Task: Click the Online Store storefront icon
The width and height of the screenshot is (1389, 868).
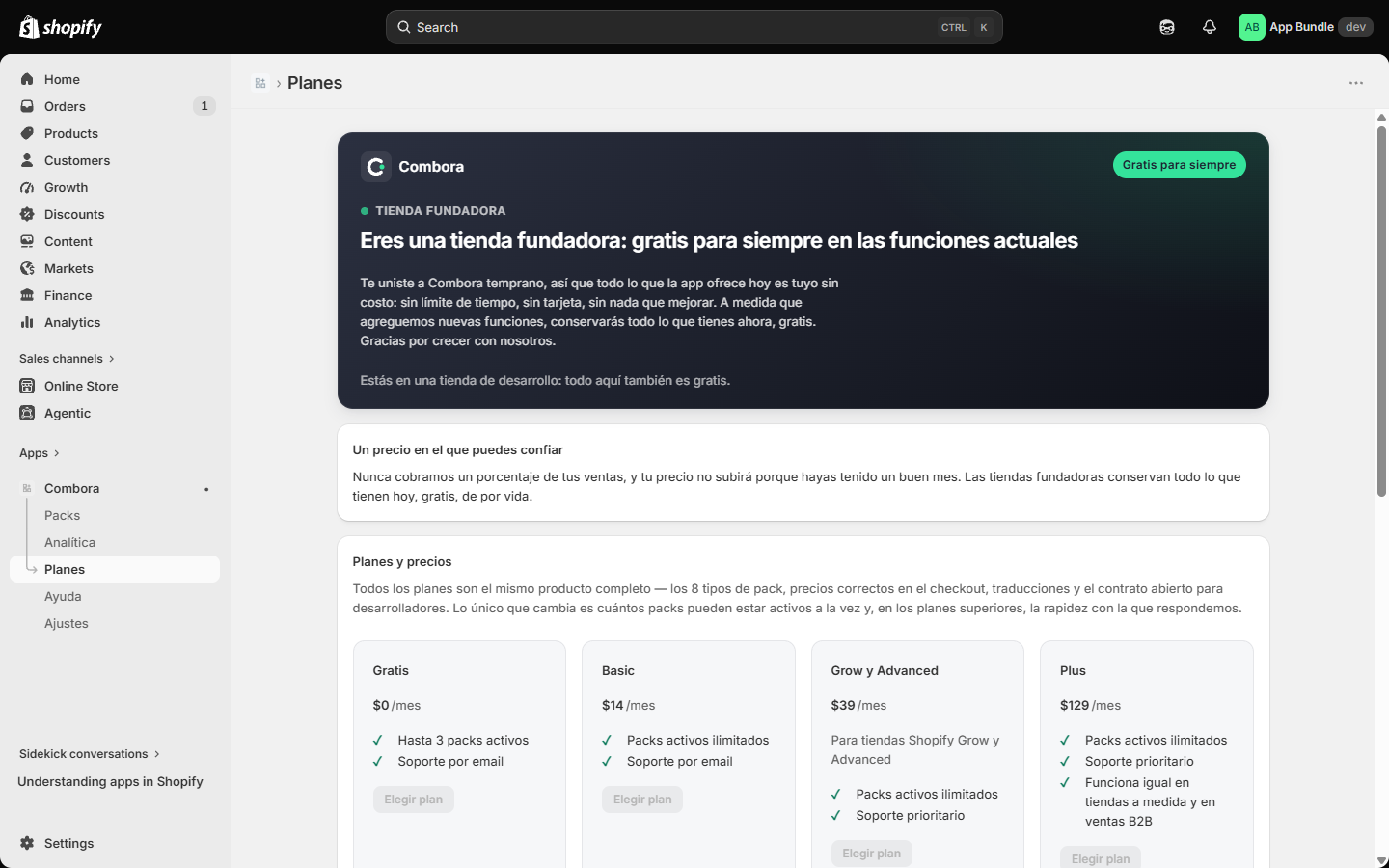Action: (x=27, y=386)
